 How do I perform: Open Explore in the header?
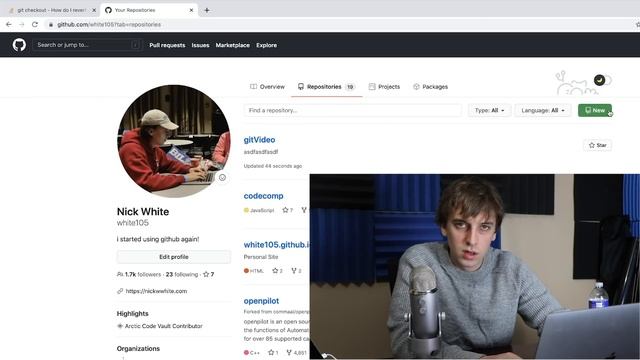pyautogui.click(x=267, y=45)
